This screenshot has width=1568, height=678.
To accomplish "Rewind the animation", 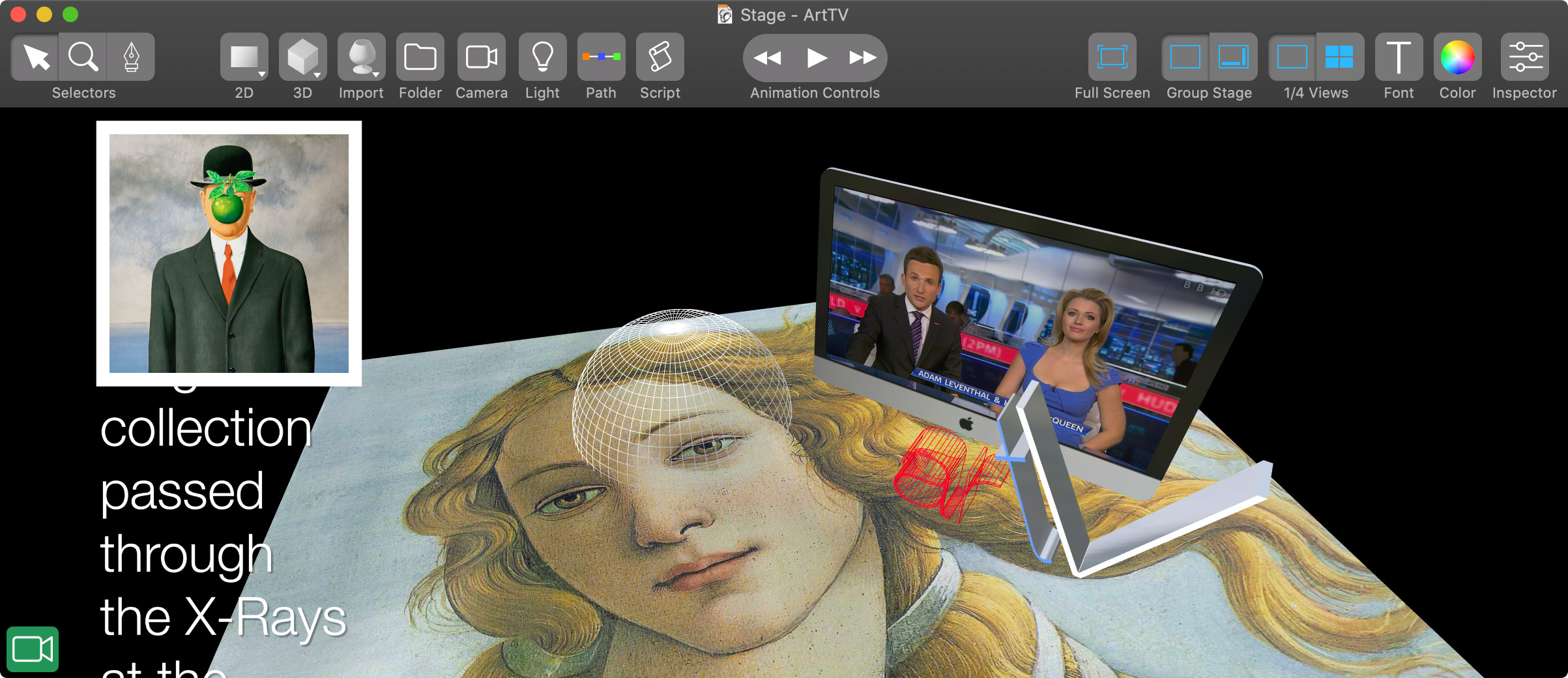I will click(x=768, y=58).
